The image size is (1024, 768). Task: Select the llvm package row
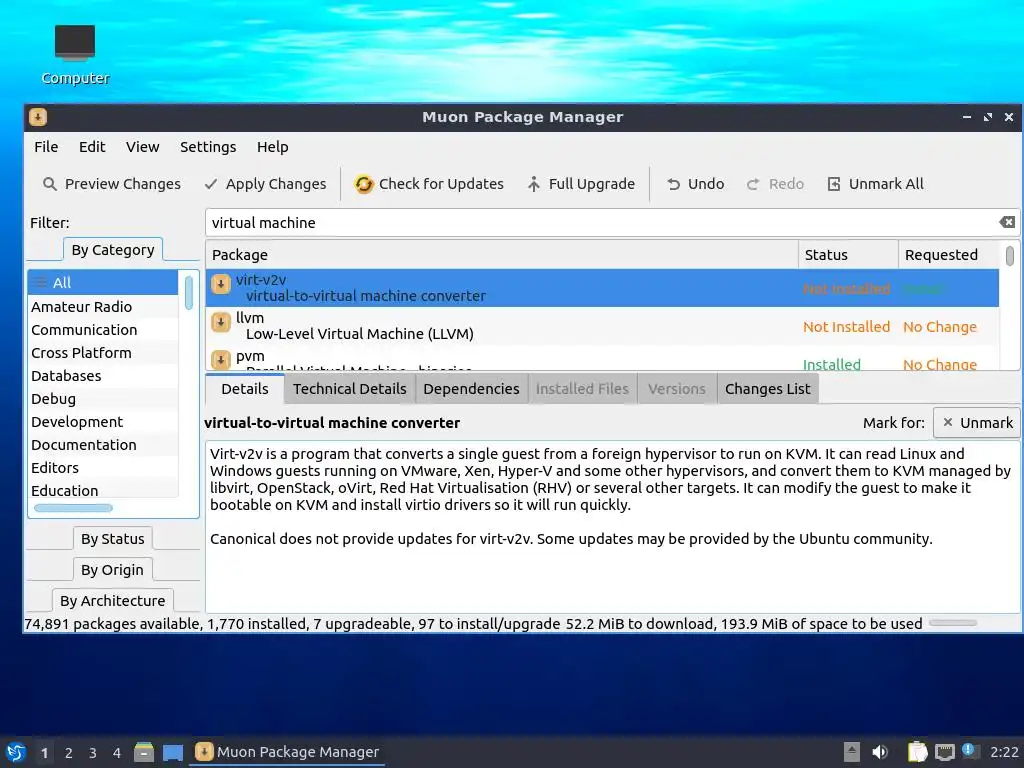coord(602,326)
